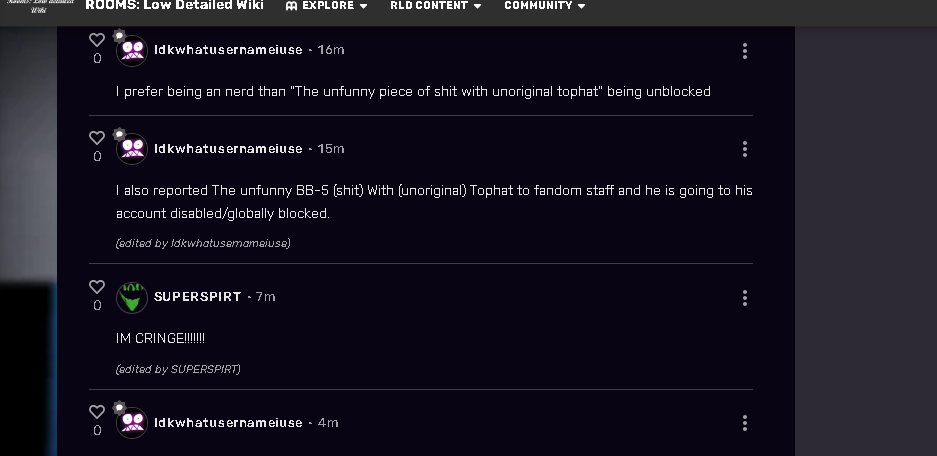Click the avatar on the 4m comment
This screenshot has height=456, width=937.
click(x=132, y=423)
